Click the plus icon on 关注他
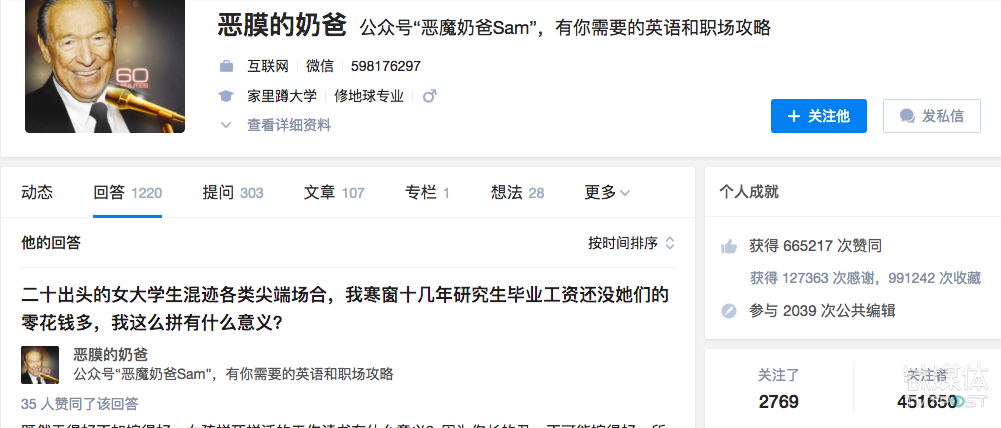The height and width of the screenshot is (428, 1001). coord(794,116)
